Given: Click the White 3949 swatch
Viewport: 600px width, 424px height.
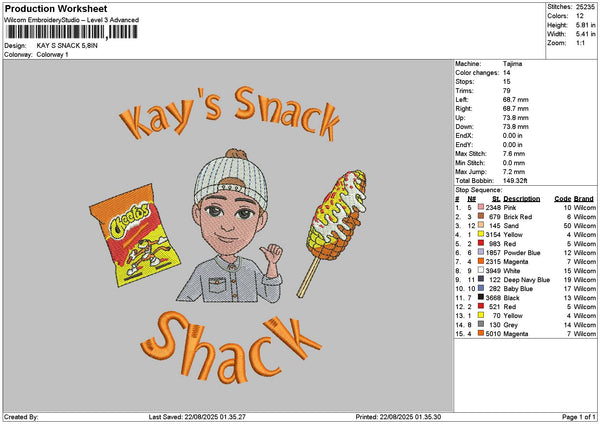Looking at the screenshot, I should (481, 271).
